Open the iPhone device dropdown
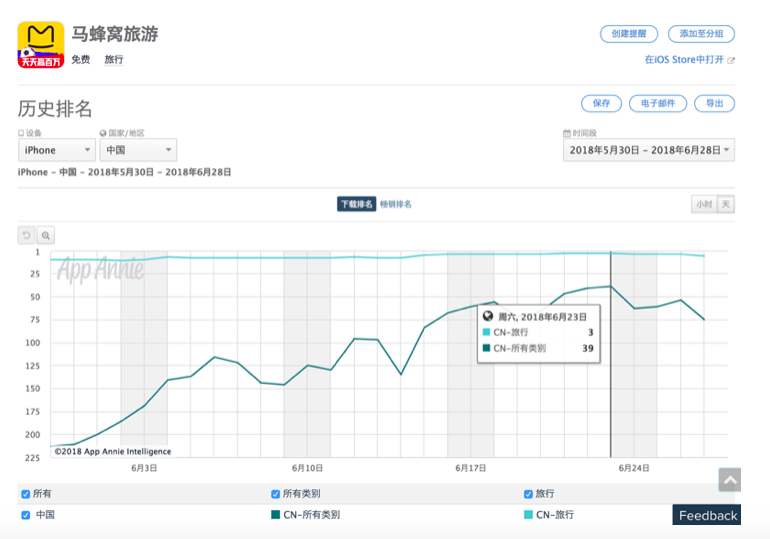770x539 pixels. [x=57, y=150]
